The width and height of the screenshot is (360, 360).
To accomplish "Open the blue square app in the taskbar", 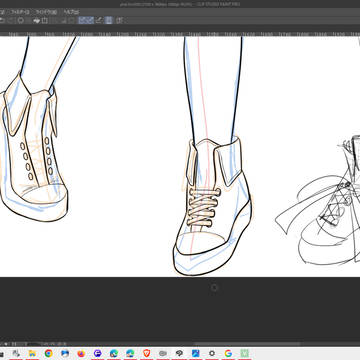I will click(196, 353).
